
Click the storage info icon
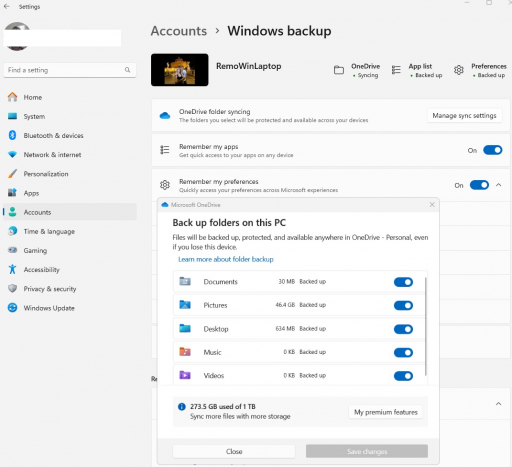pyautogui.click(x=182, y=407)
